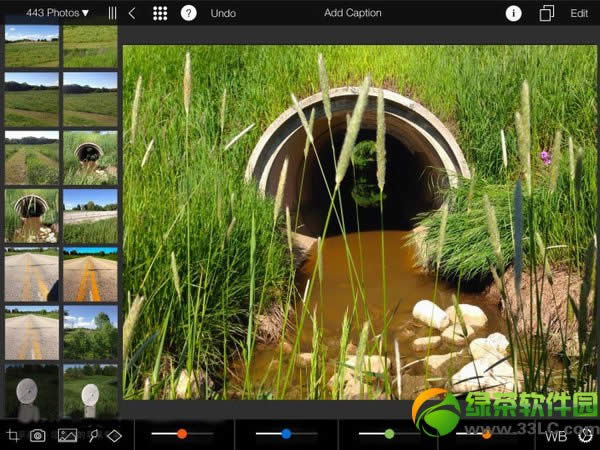Select the Crop tool
This screenshot has height=450, width=600.
pos(13,435)
